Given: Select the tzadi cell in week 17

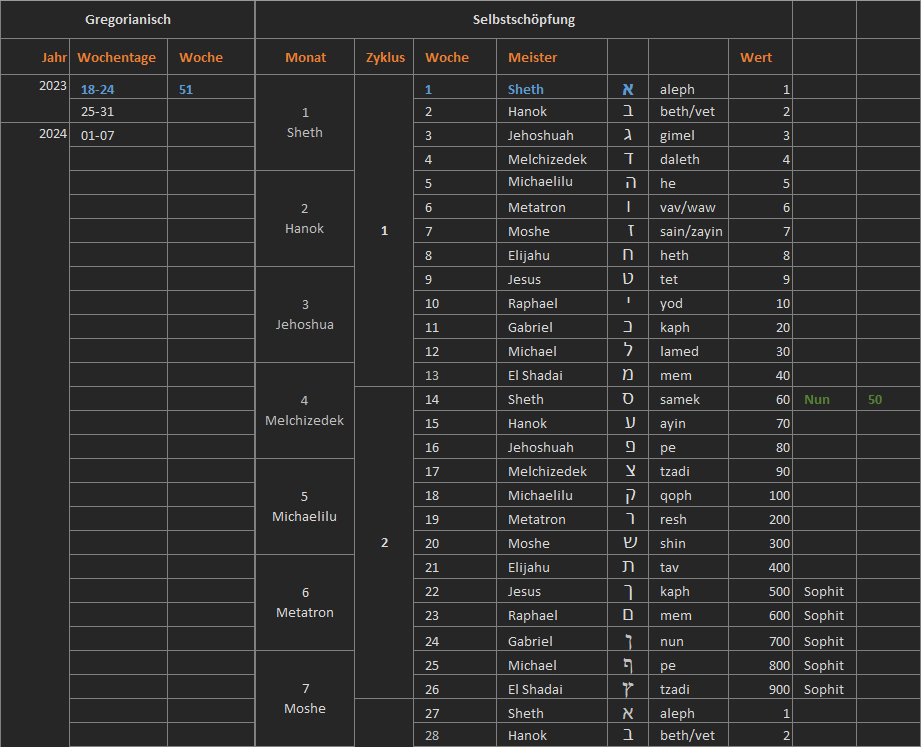Looking at the screenshot, I should (x=688, y=471).
